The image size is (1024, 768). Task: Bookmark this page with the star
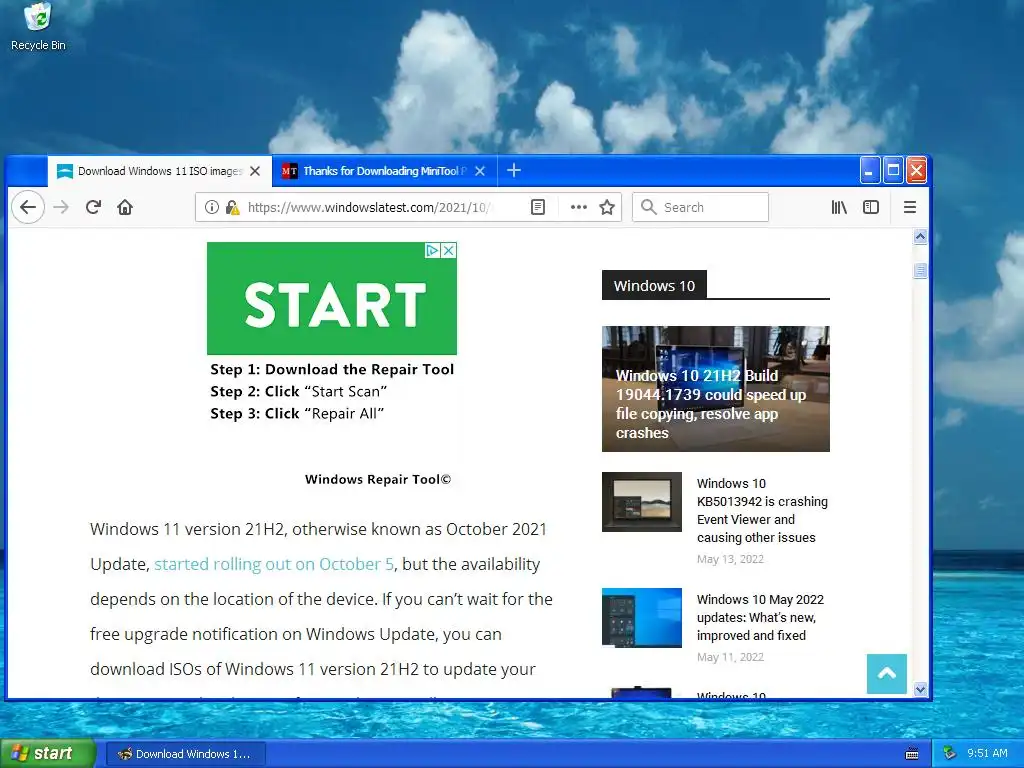click(607, 207)
